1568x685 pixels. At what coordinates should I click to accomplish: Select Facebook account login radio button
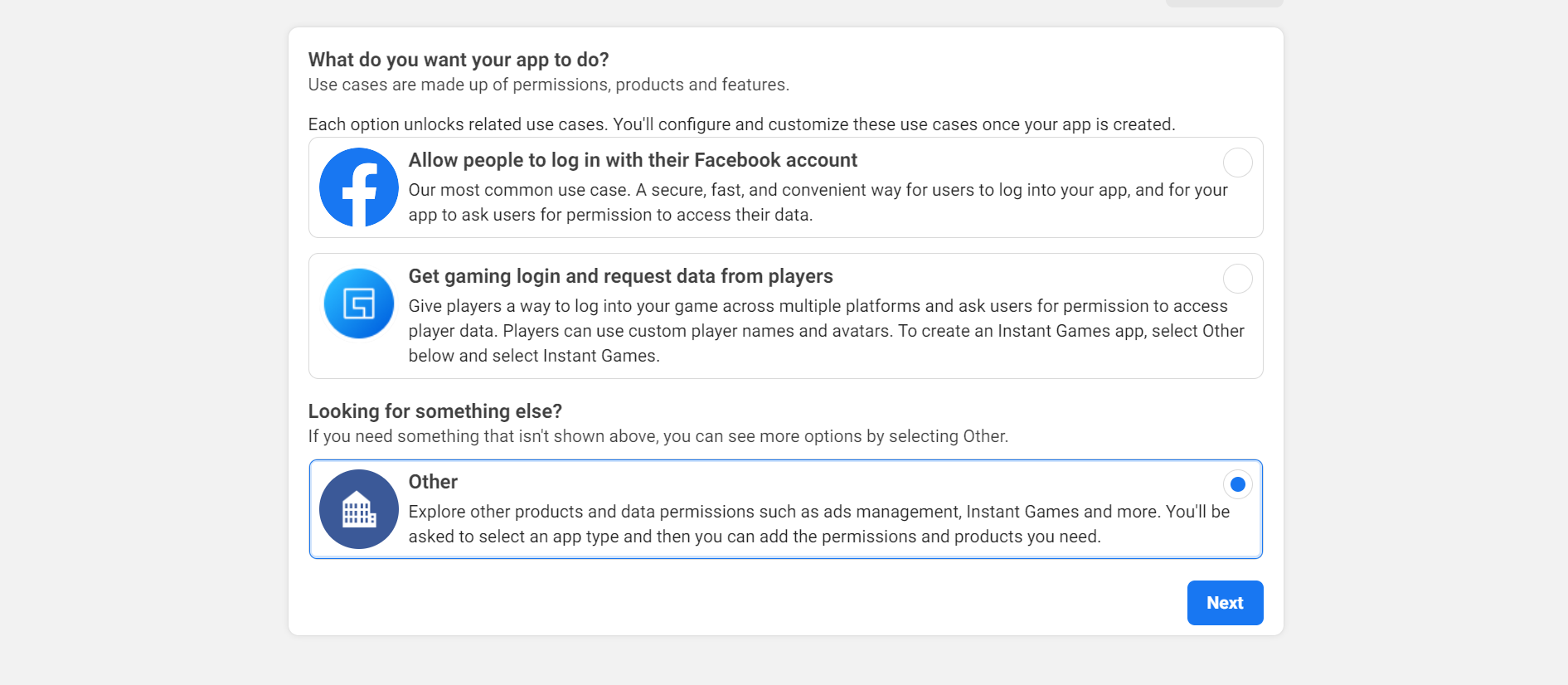pos(1237,163)
